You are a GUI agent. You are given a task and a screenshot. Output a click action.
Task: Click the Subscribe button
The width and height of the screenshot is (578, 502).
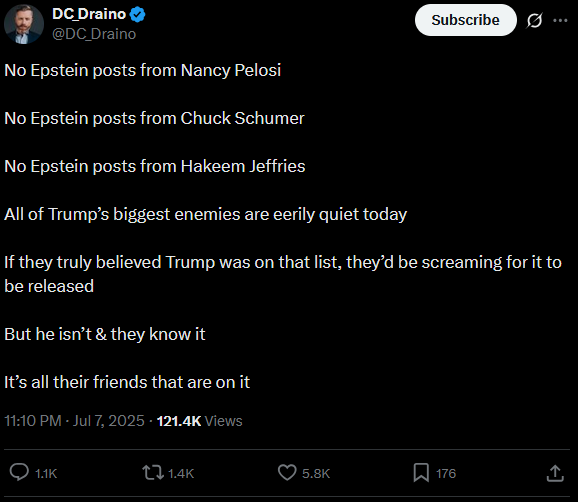(x=466, y=20)
